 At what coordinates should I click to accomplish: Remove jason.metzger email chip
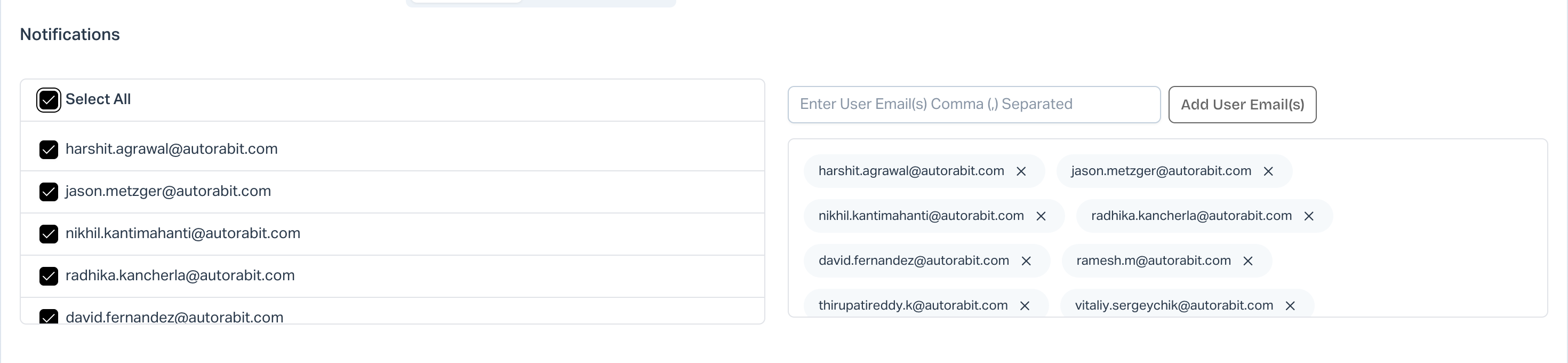[1268, 172]
